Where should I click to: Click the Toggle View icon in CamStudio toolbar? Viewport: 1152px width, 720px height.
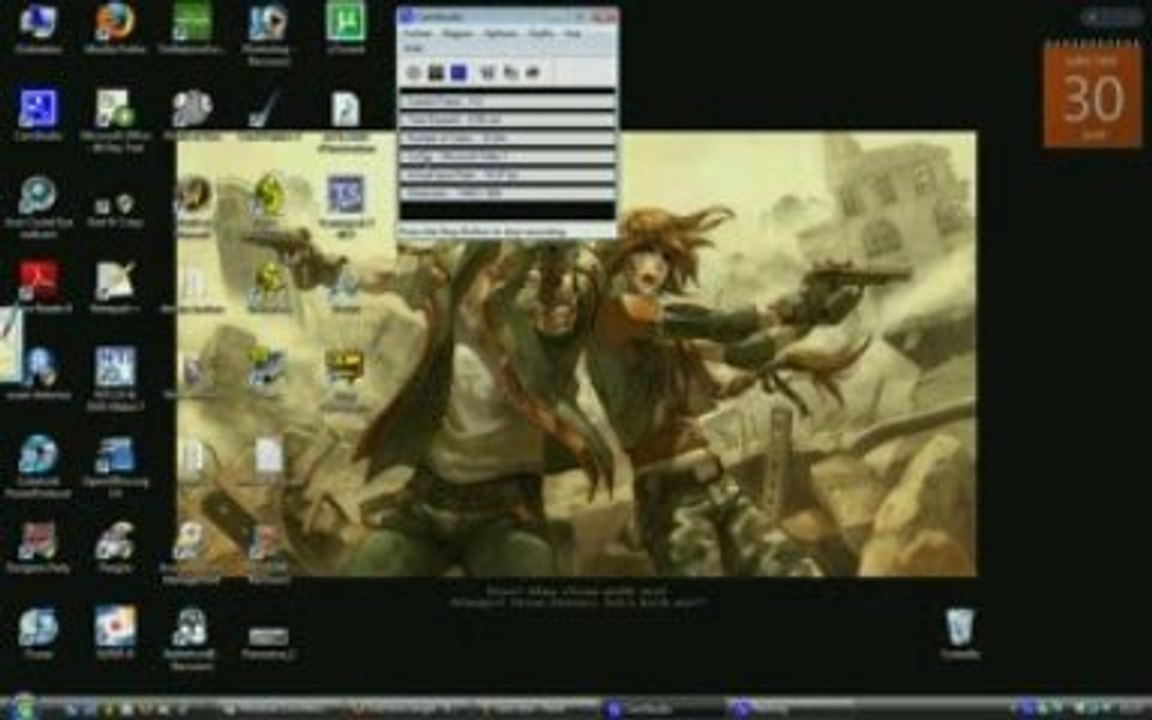pos(487,72)
